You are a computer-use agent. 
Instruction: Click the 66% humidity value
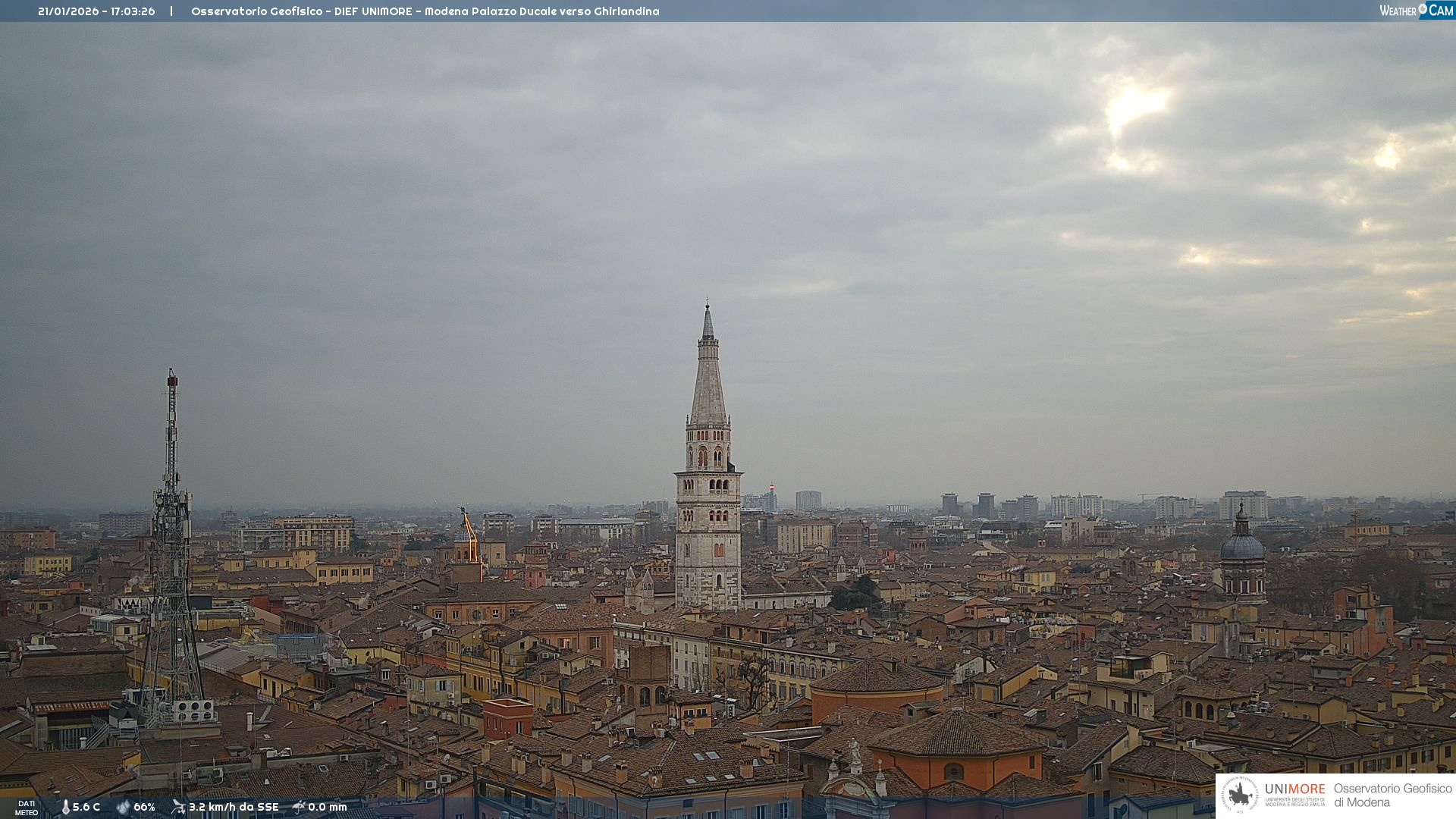(144, 807)
